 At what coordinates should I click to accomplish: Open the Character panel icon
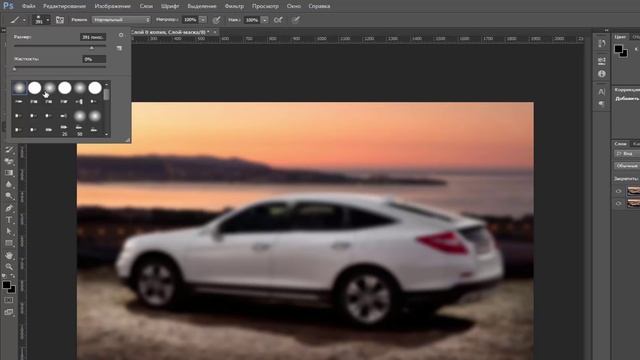point(602,92)
